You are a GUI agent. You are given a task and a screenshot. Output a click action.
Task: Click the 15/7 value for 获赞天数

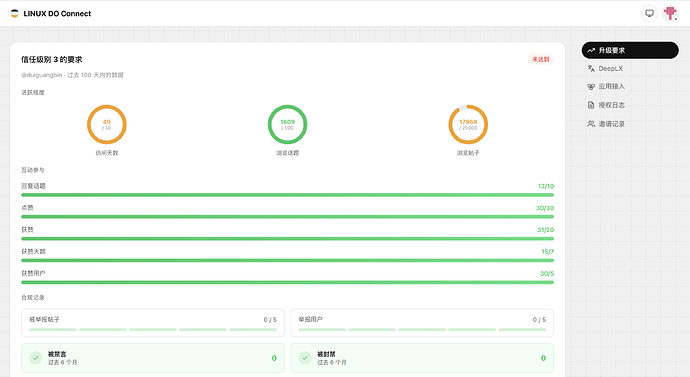(x=547, y=252)
